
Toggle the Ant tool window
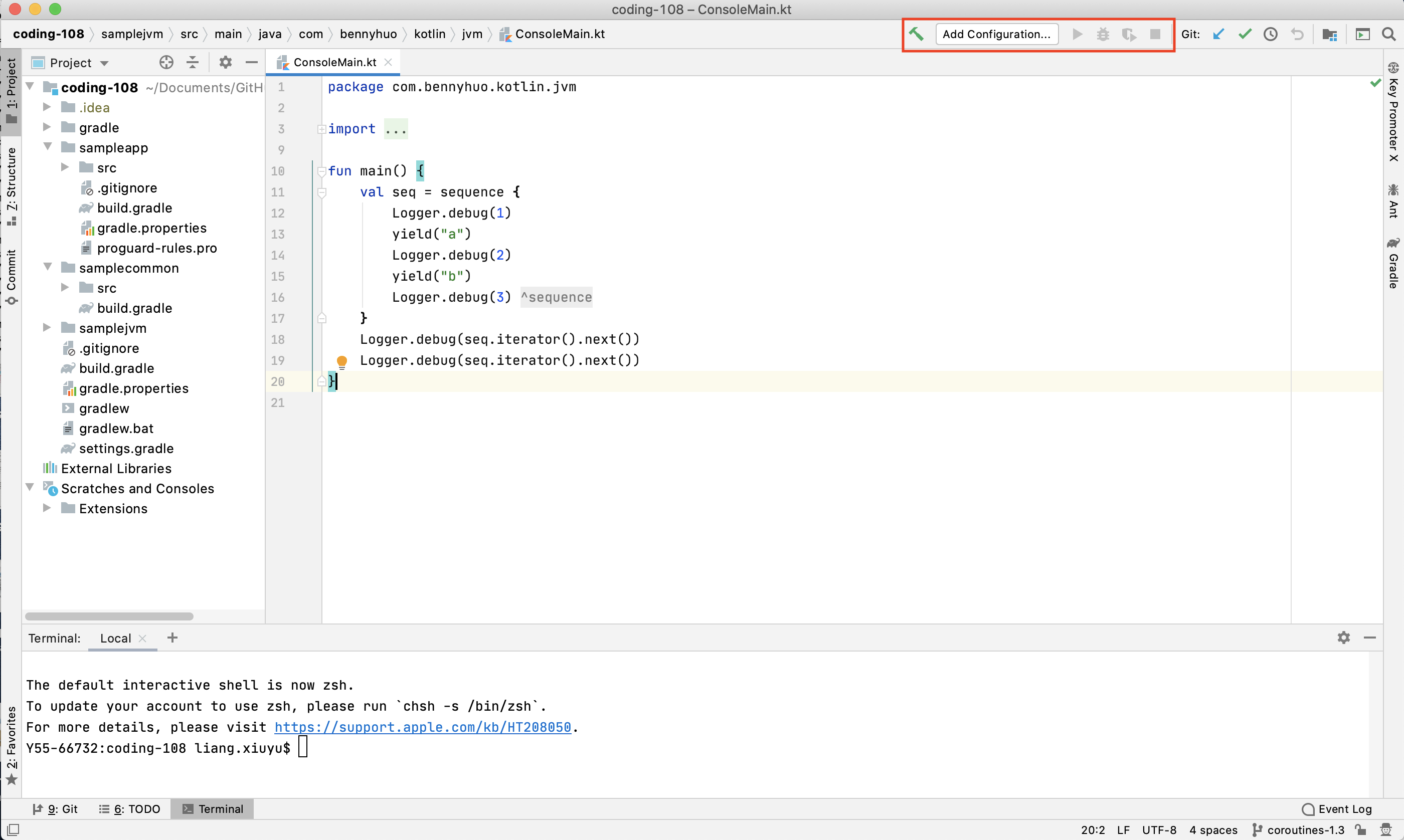tap(1393, 201)
